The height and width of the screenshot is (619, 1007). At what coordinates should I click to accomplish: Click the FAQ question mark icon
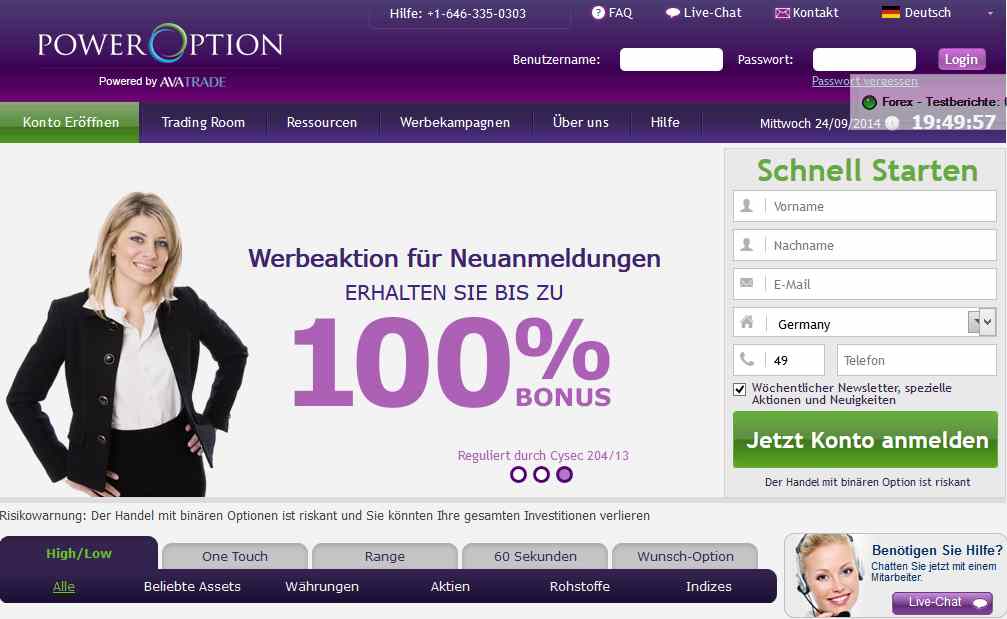pos(598,13)
